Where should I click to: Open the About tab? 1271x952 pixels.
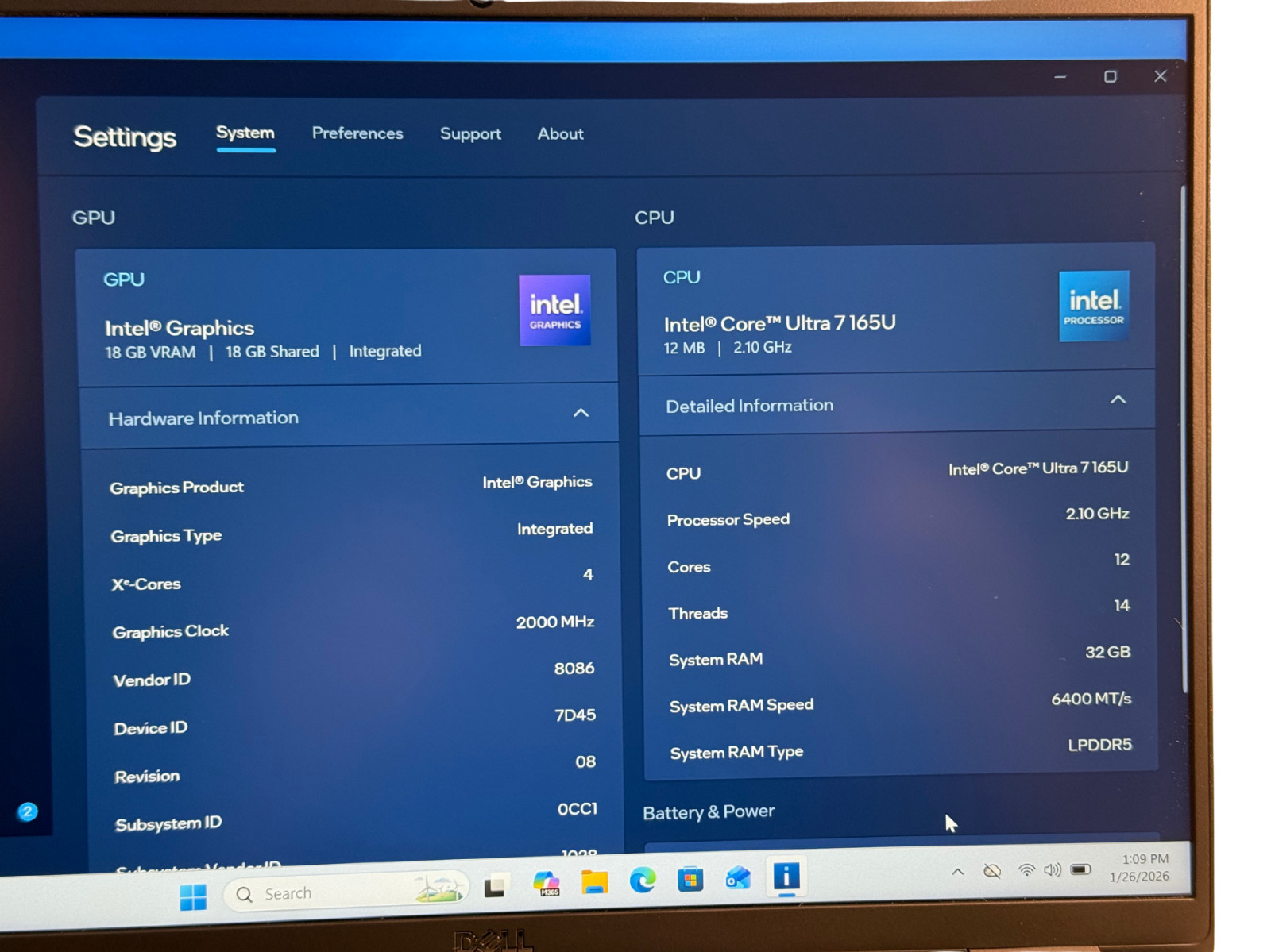[560, 134]
